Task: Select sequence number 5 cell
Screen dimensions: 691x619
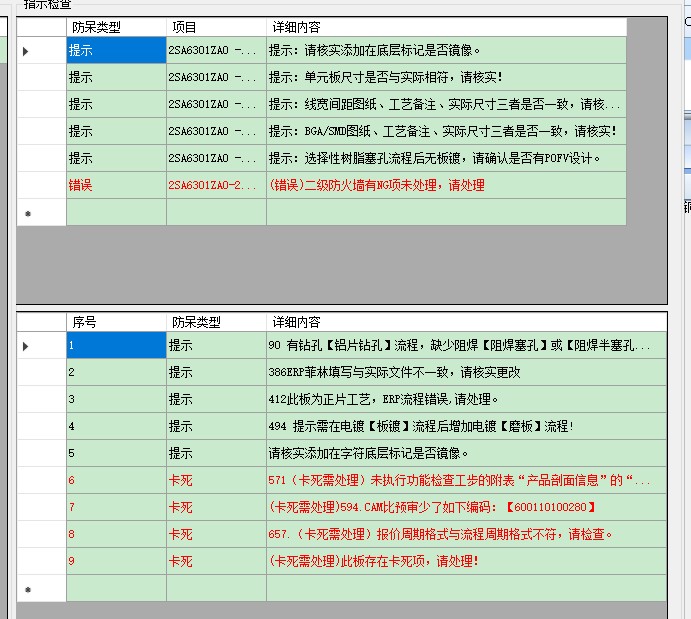Action: click(x=116, y=453)
